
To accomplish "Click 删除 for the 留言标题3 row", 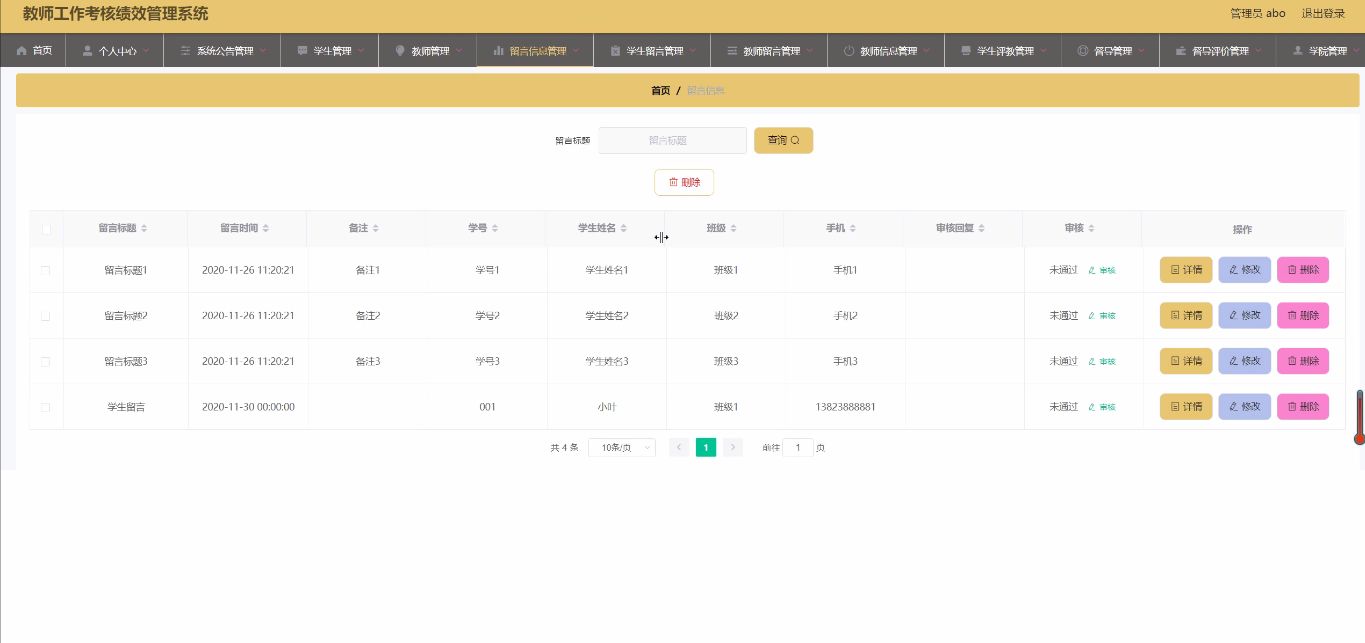I will coord(1303,361).
